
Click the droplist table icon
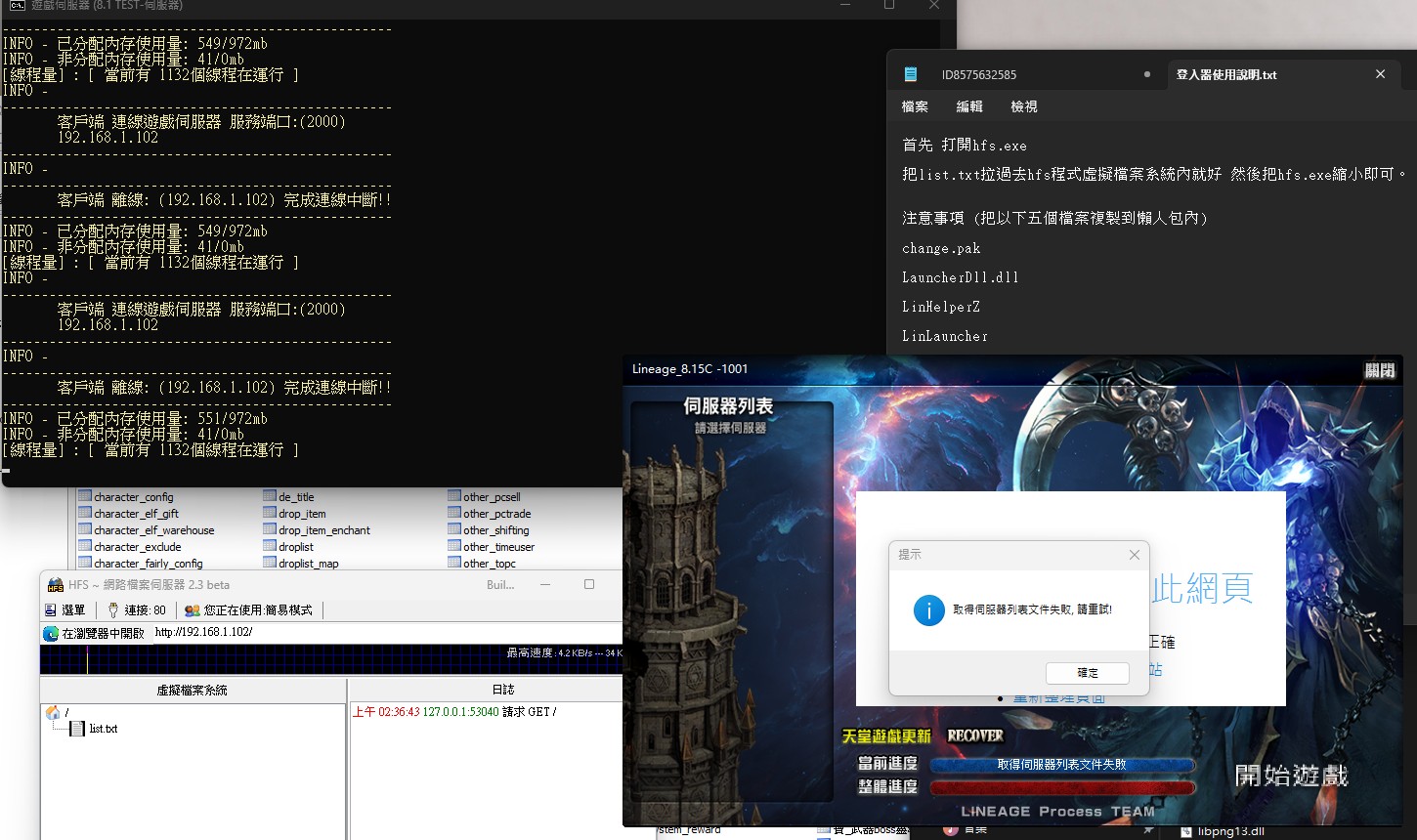(270, 546)
